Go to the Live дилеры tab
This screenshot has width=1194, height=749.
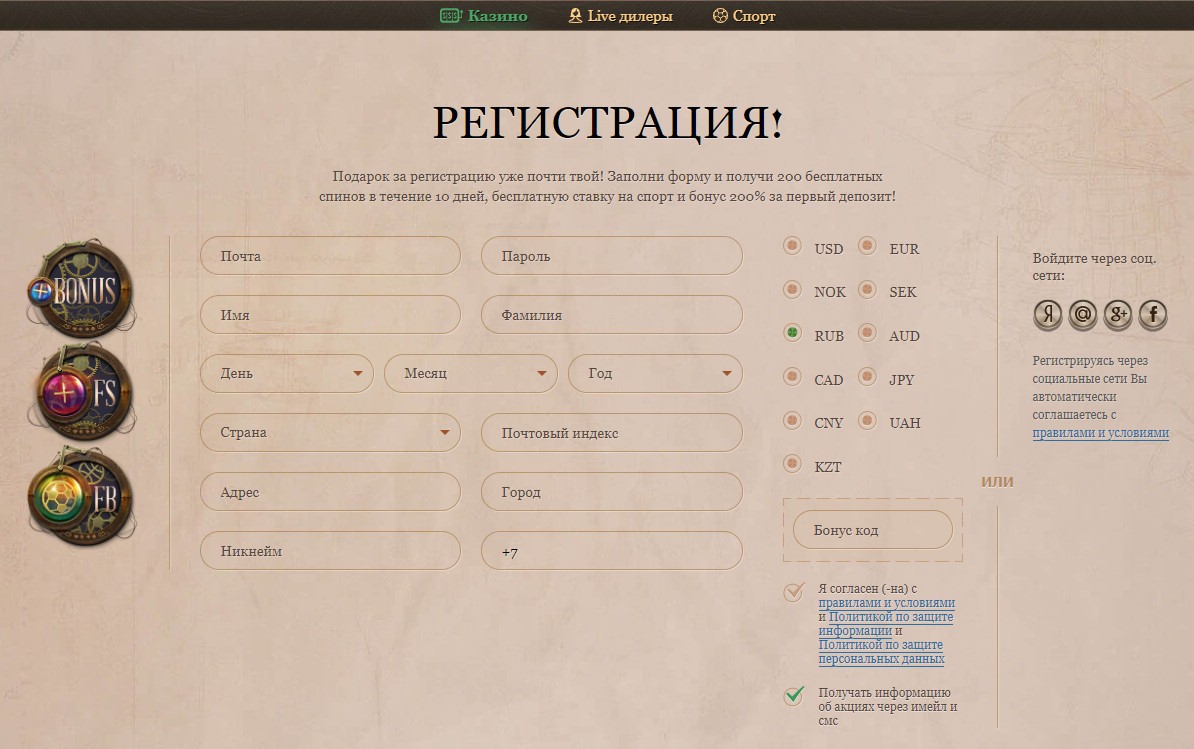click(620, 16)
